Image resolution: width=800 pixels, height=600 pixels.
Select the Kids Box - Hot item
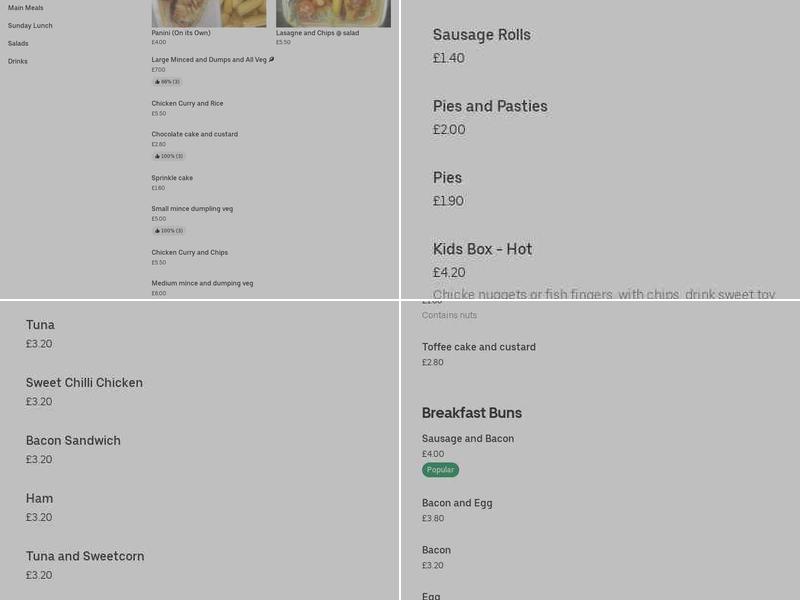(x=482, y=249)
